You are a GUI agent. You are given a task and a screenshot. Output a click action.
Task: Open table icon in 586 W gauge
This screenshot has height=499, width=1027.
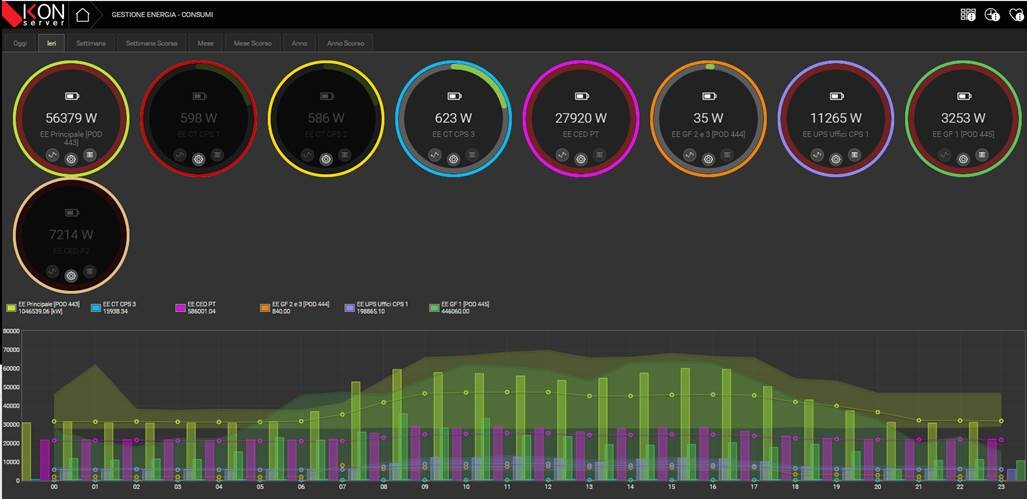[x=345, y=155]
